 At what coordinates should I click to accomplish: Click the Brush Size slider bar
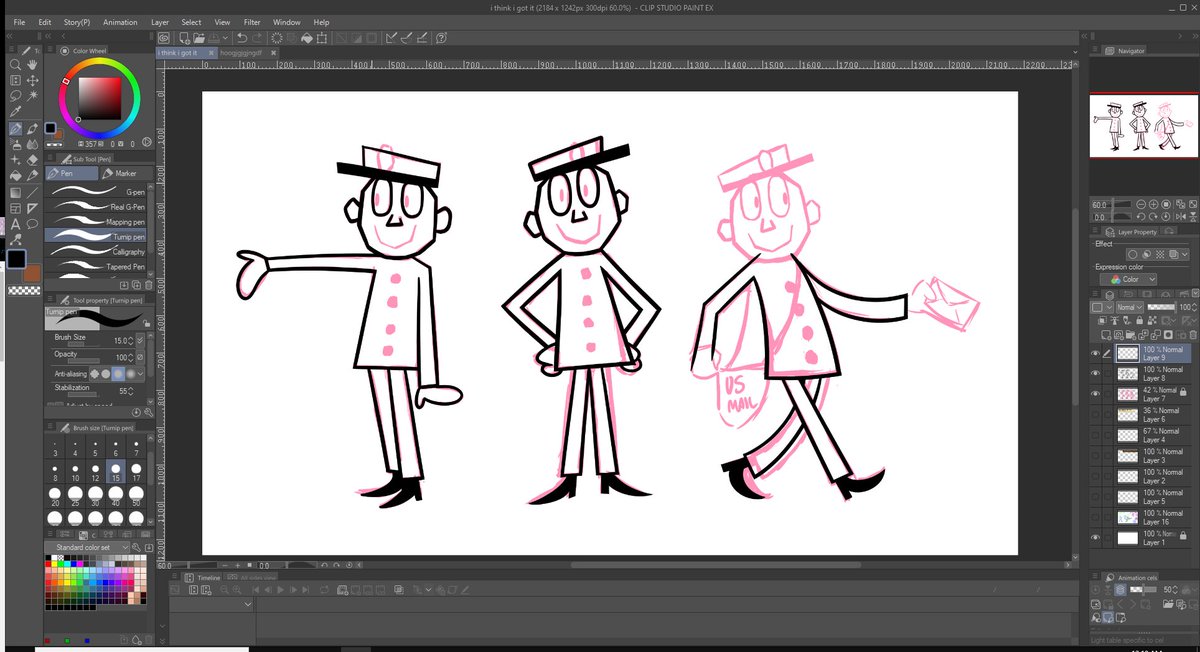[x=83, y=343]
